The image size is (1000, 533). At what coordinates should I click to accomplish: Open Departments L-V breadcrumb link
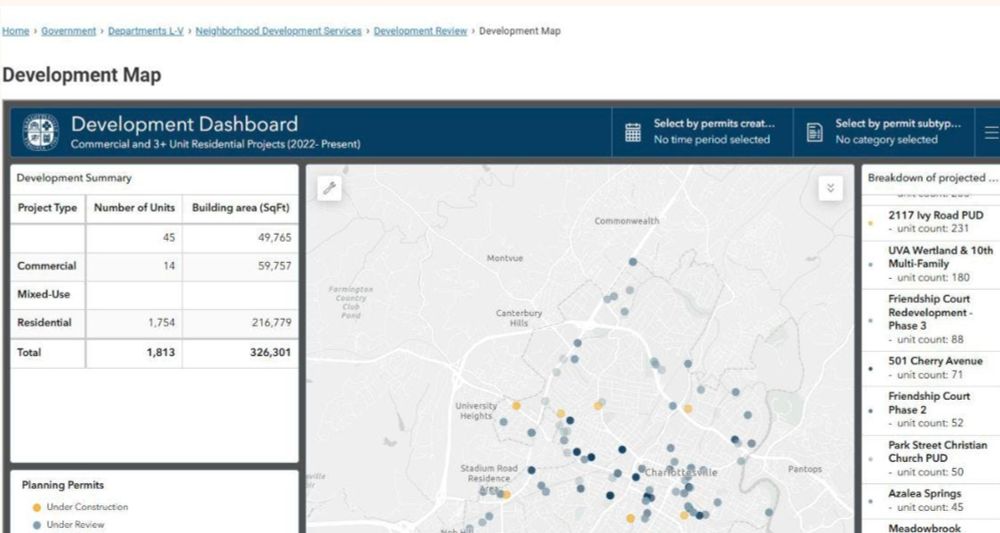click(x=145, y=31)
